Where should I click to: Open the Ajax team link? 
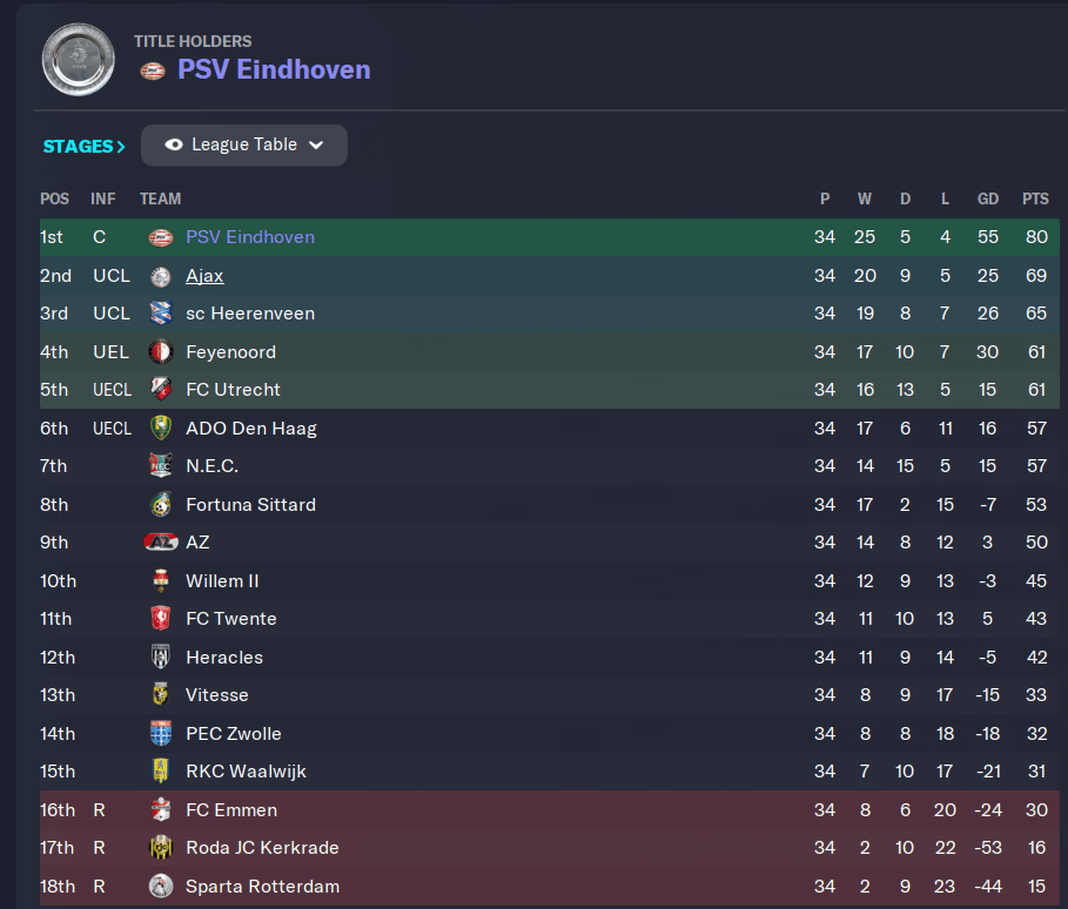[204, 276]
